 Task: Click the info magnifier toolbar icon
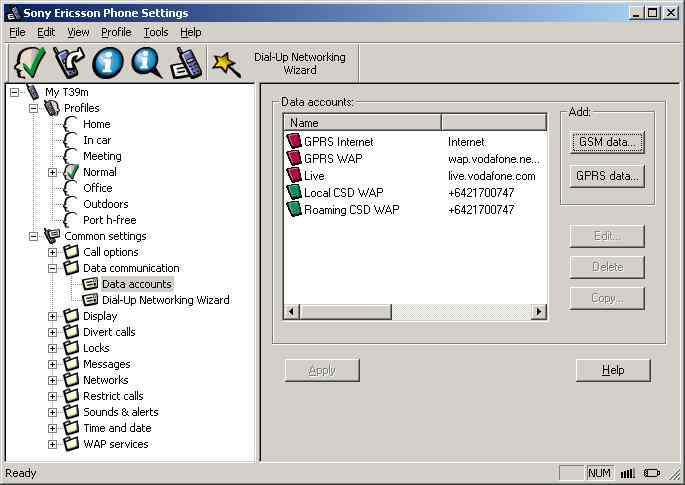147,63
